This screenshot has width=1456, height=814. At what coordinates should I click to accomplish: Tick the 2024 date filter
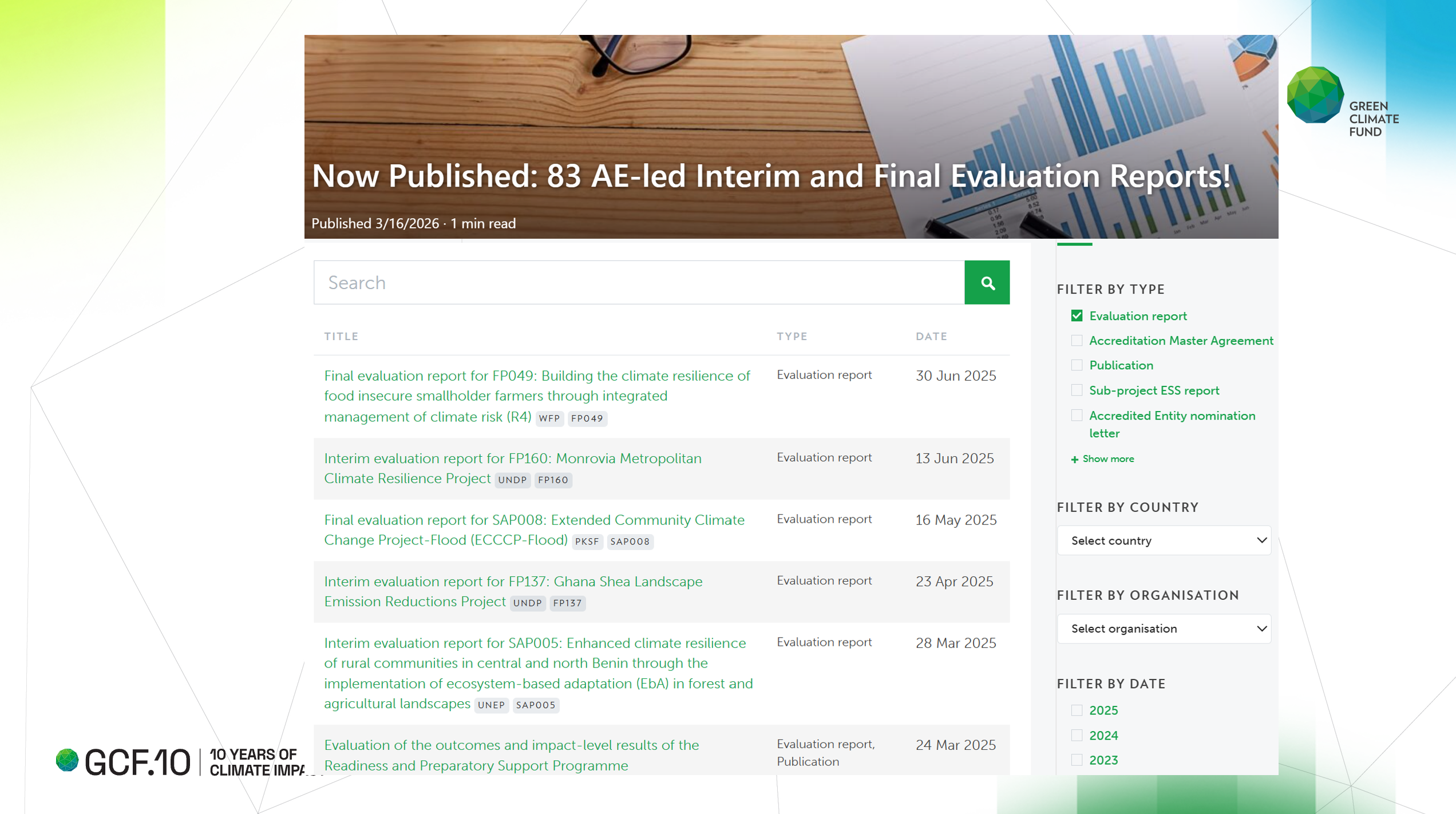click(1077, 735)
